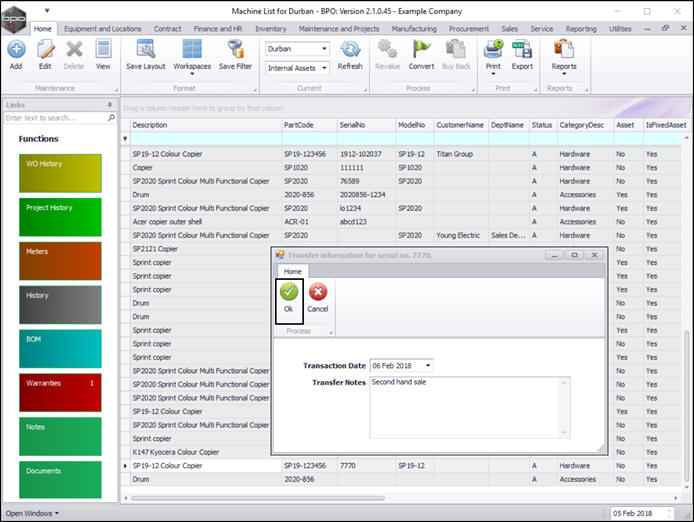Click the red Cancel icon in dialog

pyautogui.click(x=317, y=292)
